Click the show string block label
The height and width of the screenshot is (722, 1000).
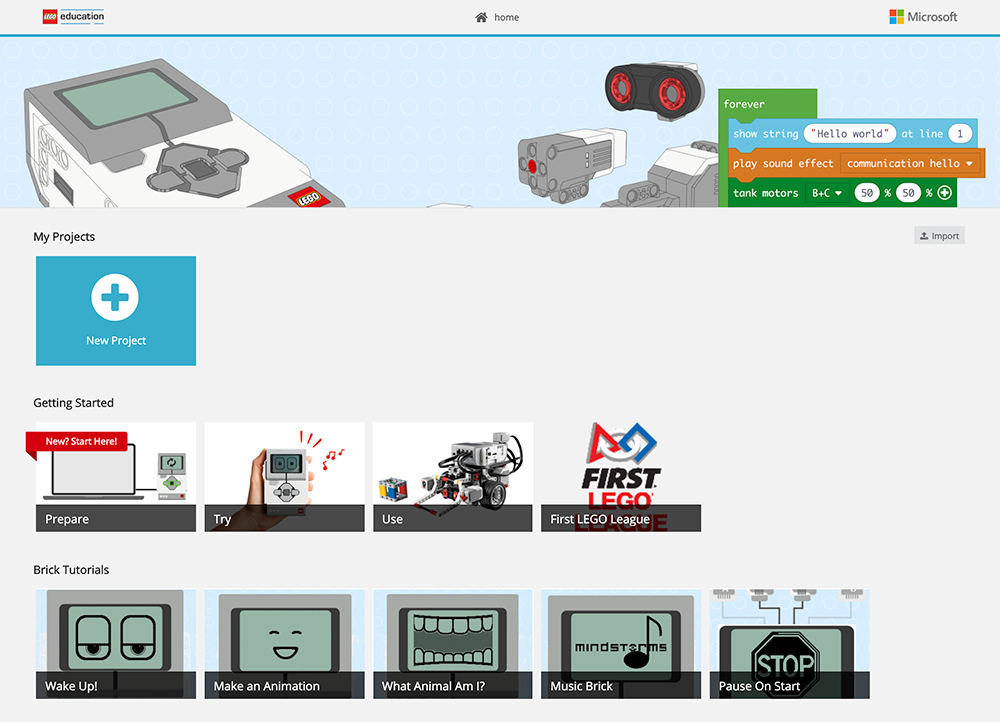[765, 134]
